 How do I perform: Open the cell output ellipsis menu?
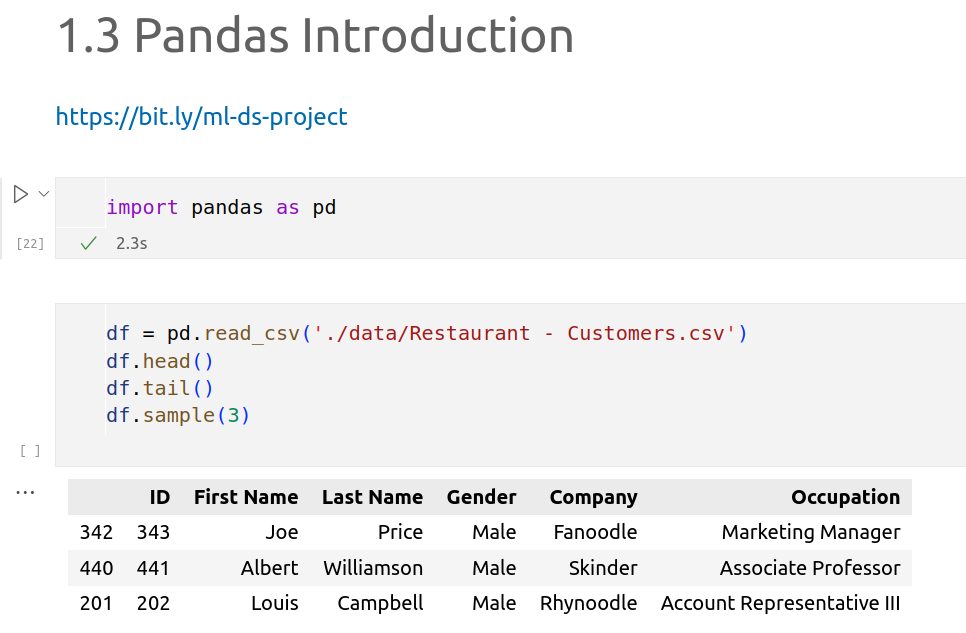pos(25,492)
